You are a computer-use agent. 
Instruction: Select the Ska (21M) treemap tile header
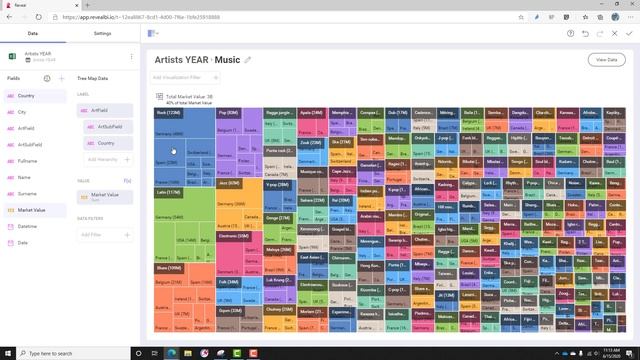pyautogui.click(x=342, y=142)
